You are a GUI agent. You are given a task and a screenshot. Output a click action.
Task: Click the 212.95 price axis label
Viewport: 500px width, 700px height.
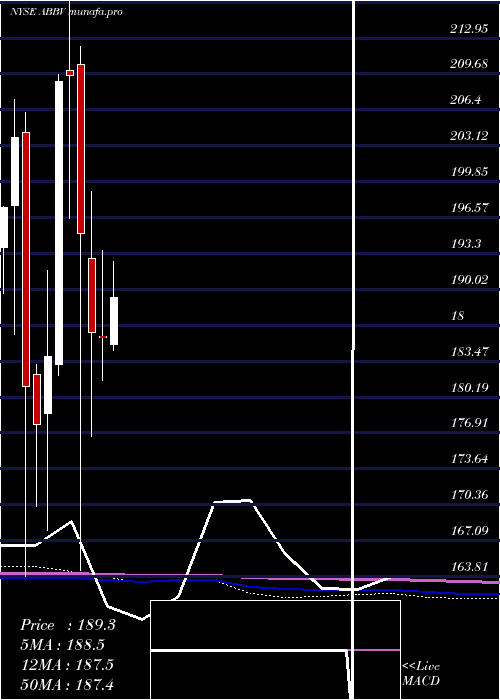click(x=469, y=29)
